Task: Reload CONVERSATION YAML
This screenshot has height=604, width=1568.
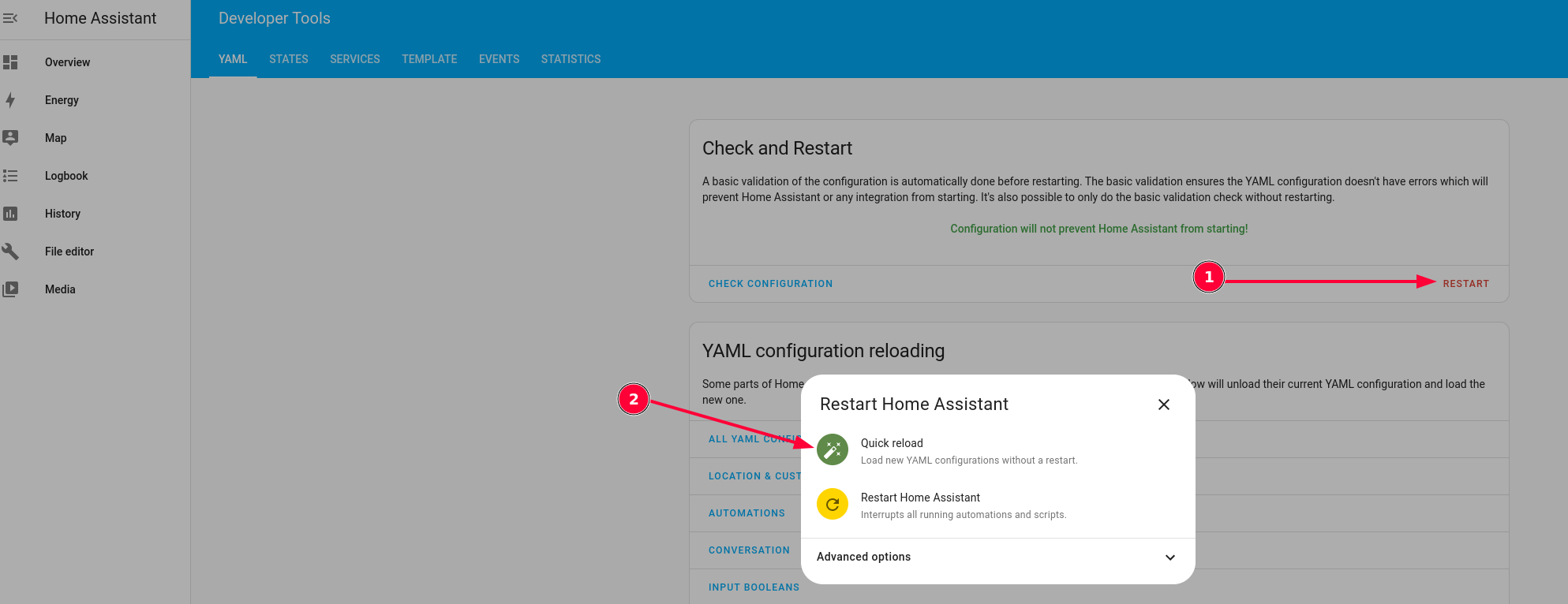Action: (749, 550)
